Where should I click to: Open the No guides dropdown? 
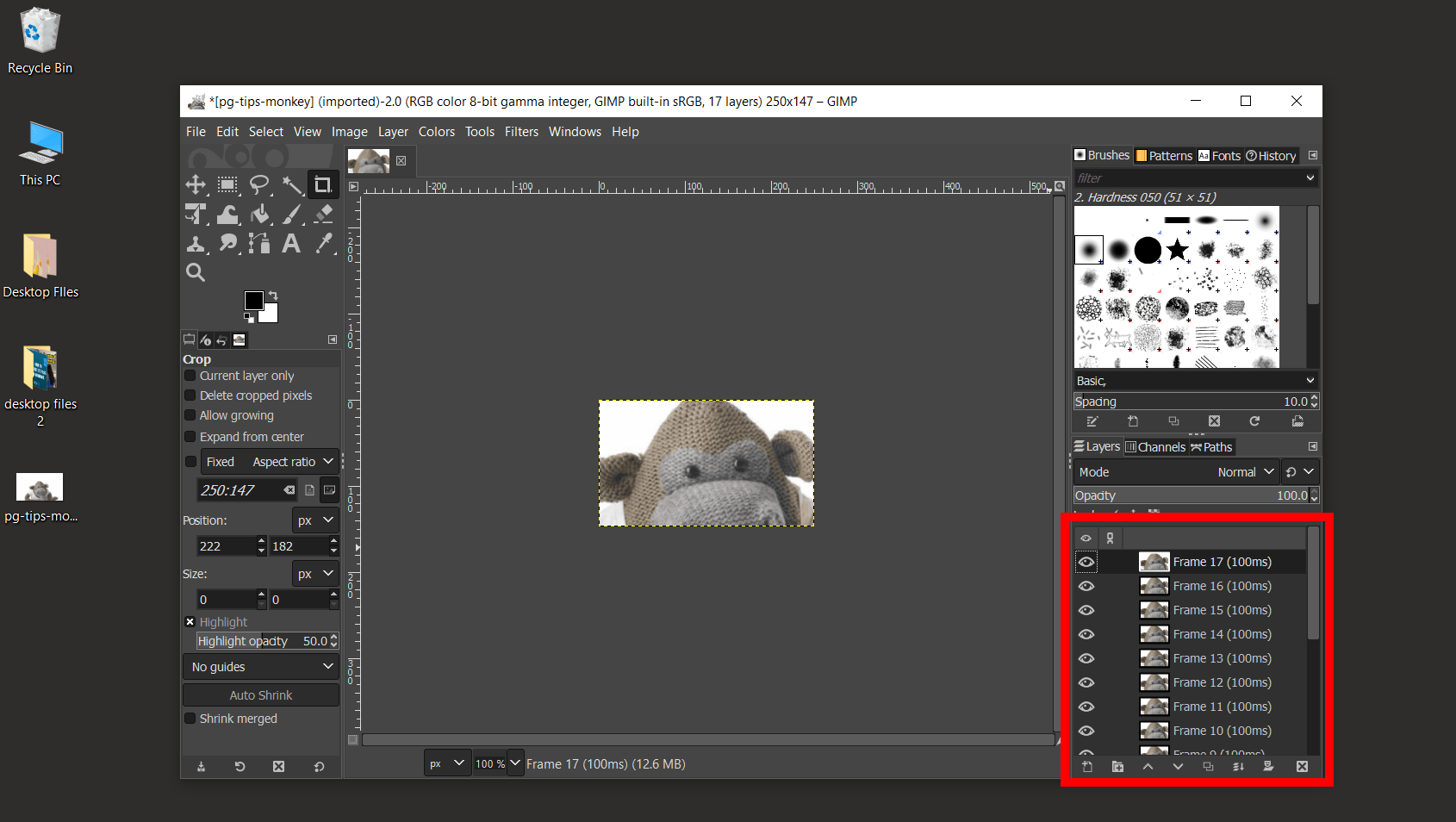coord(260,666)
